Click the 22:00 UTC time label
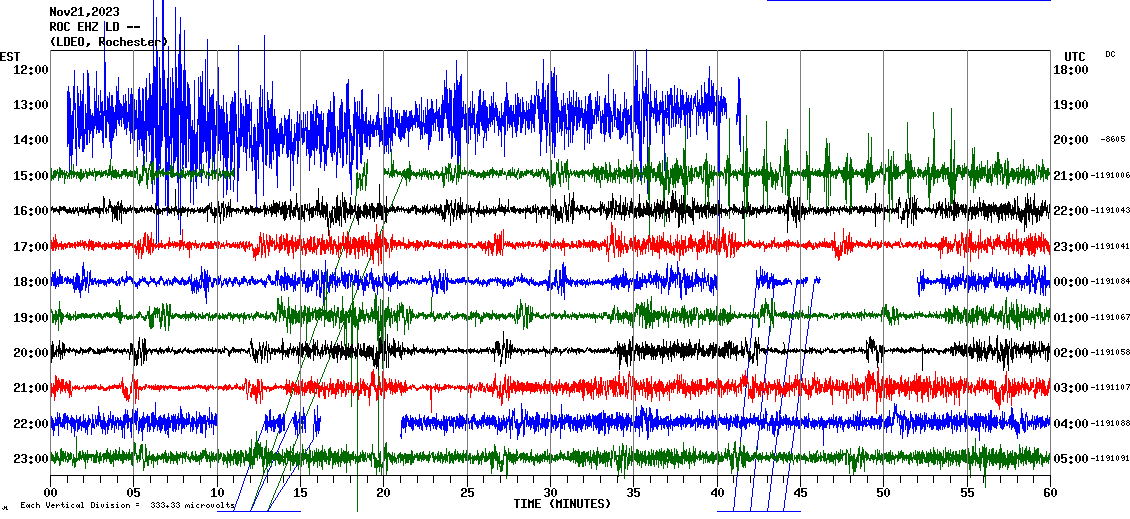Viewport: 1130px width, 519px height. (1071, 210)
